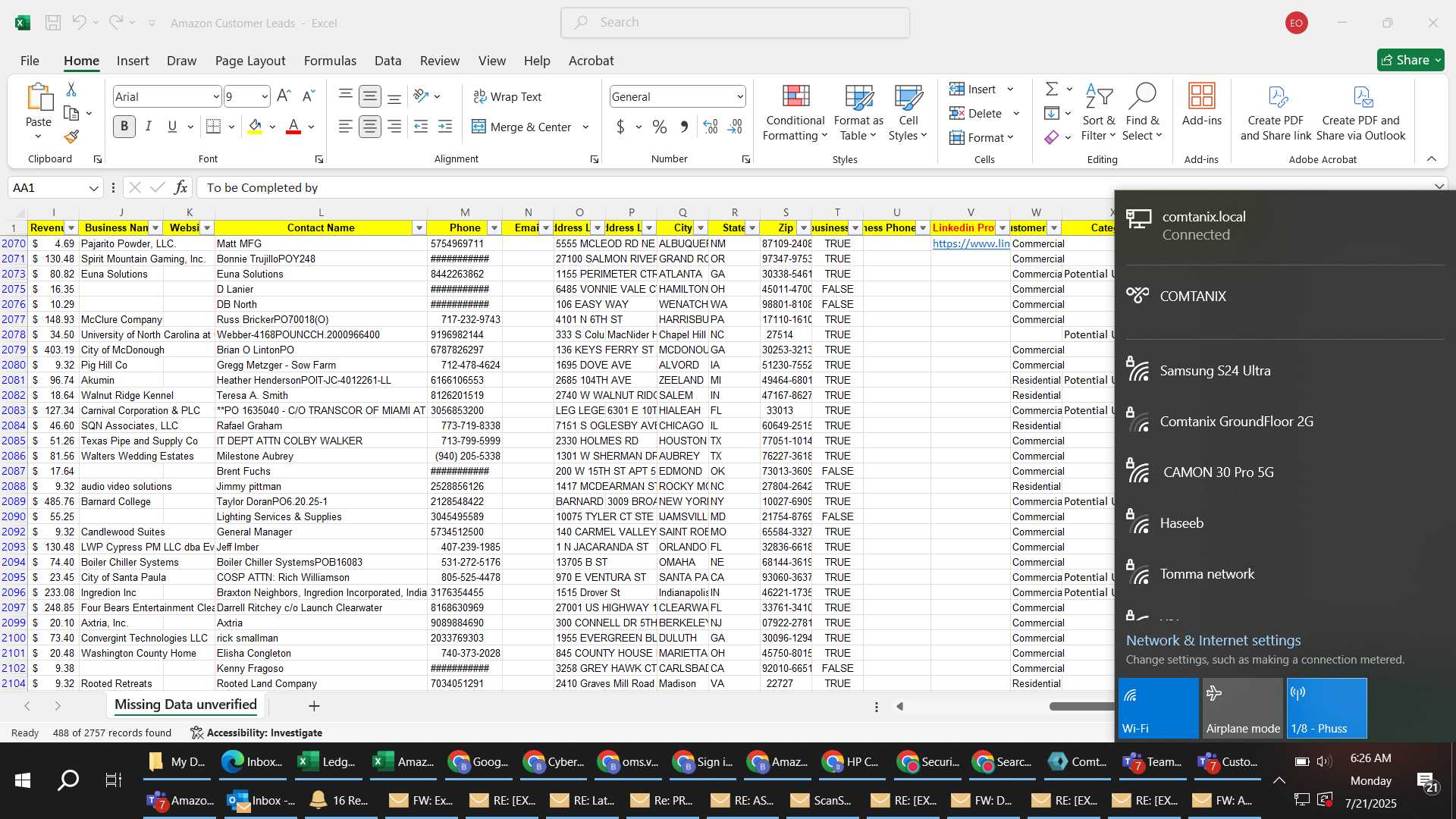Open the Conditional Formatting dropdown
This screenshot has width=1456, height=819.
795,112
